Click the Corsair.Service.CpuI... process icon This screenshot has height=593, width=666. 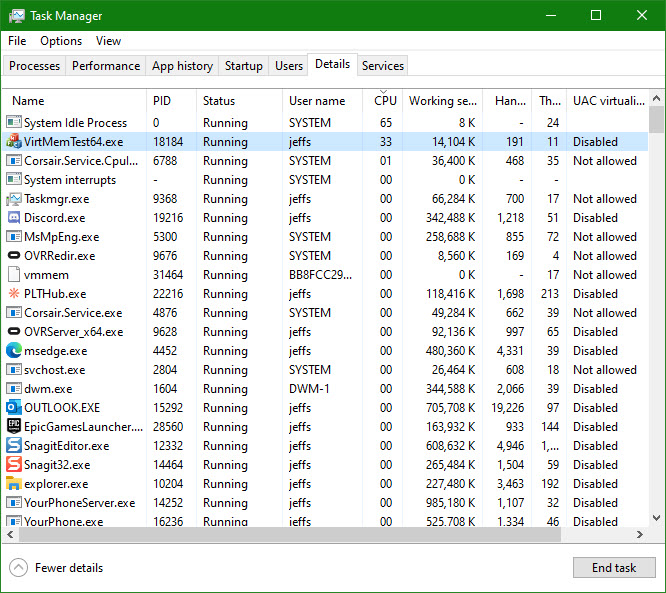[x=14, y=161]
